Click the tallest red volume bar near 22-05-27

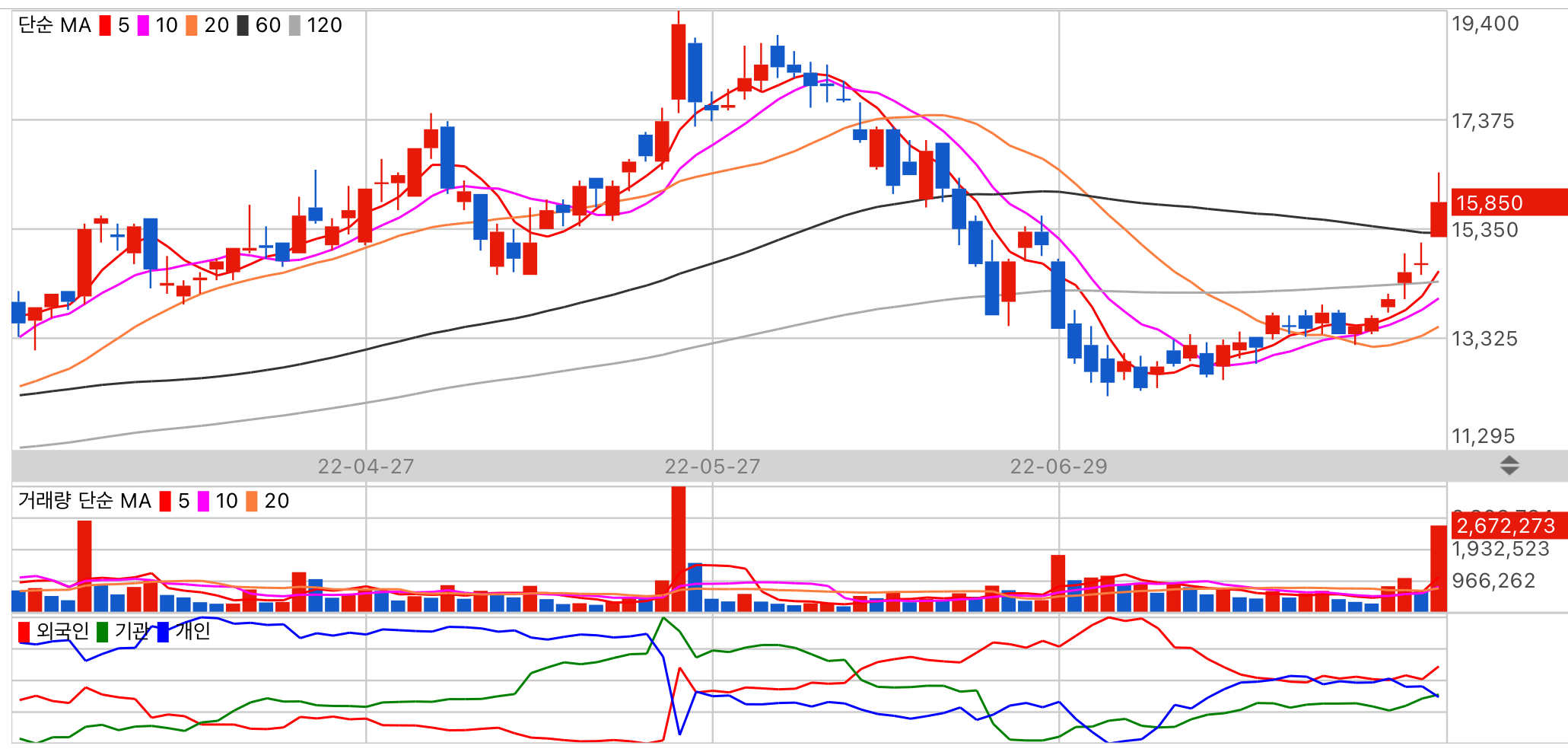coord(679,549)
